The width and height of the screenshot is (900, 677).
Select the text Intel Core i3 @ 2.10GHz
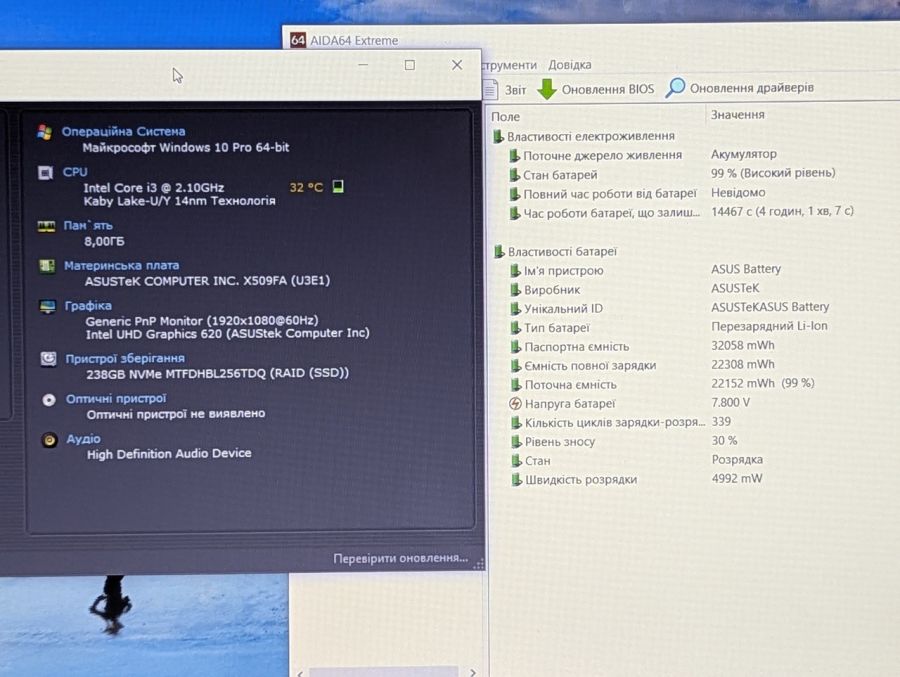pyautogui.click(x=154, y=188)
